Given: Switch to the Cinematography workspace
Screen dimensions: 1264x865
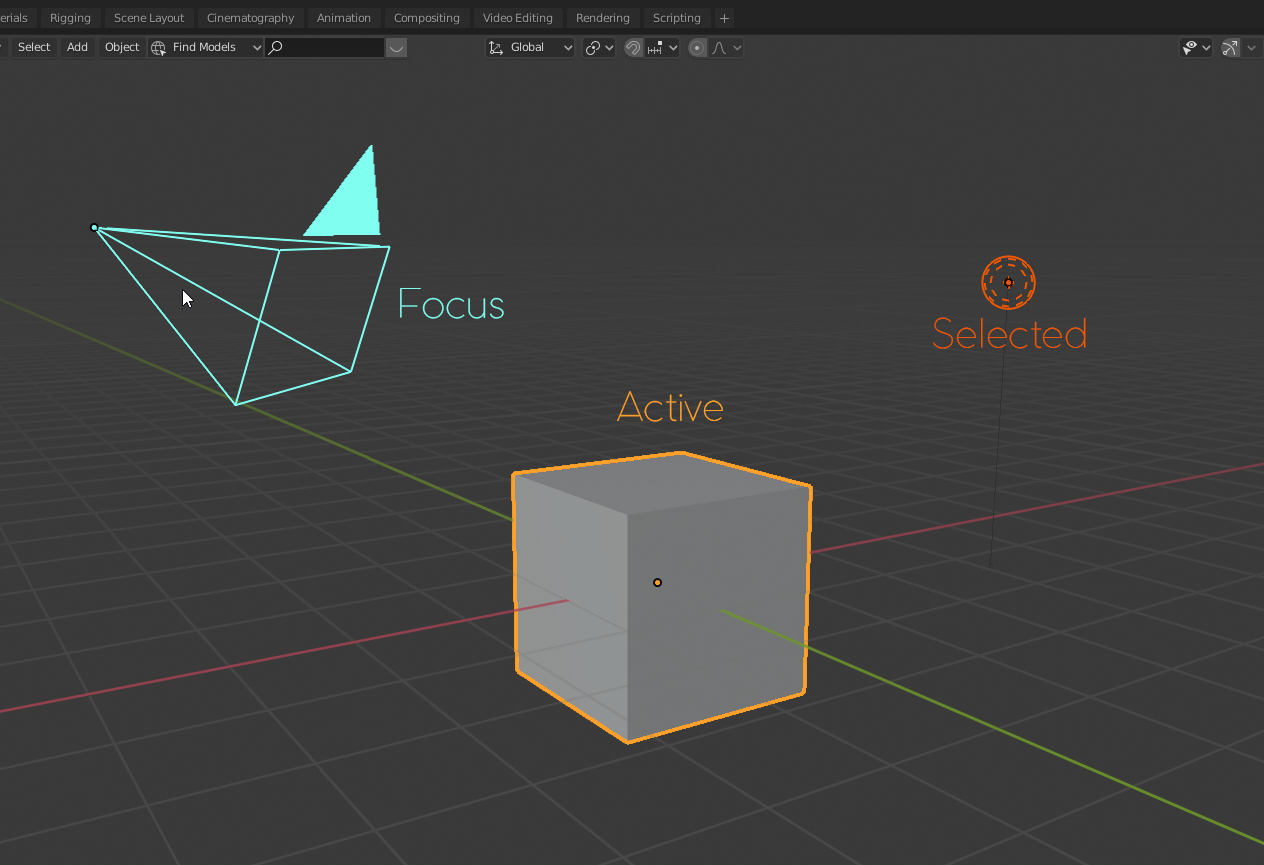Looking at the screenshot, I should (x=250, y=18).
